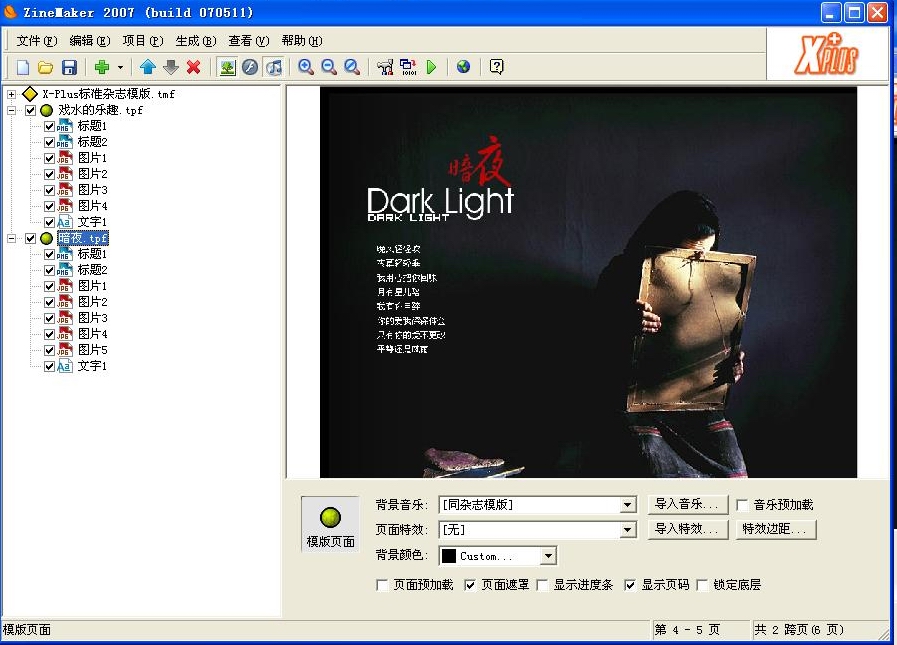
Task: Open the 查看(V) menu
Action: (249, 41)
